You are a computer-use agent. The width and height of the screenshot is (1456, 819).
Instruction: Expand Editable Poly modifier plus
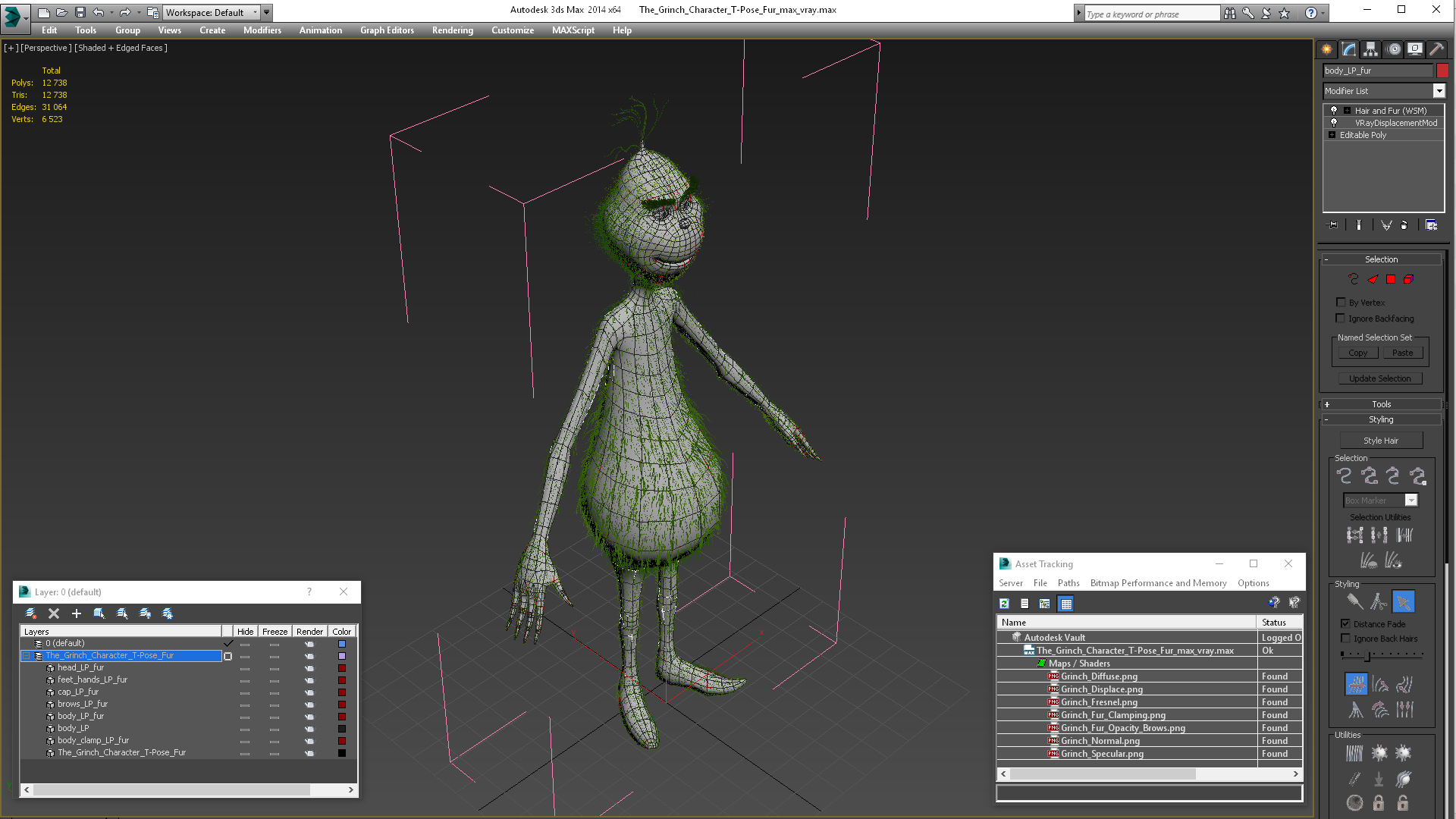pos(1332,135)
